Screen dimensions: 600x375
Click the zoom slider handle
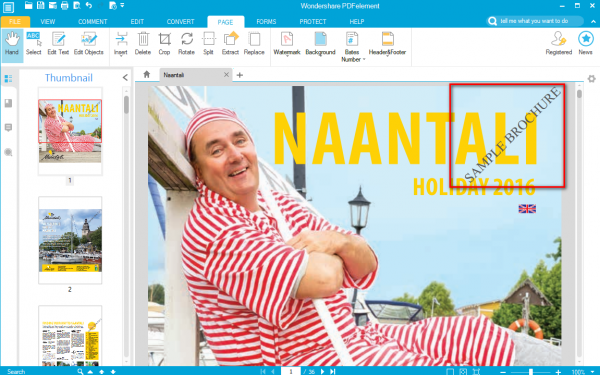pyautogui.click(x=531, y=372)
